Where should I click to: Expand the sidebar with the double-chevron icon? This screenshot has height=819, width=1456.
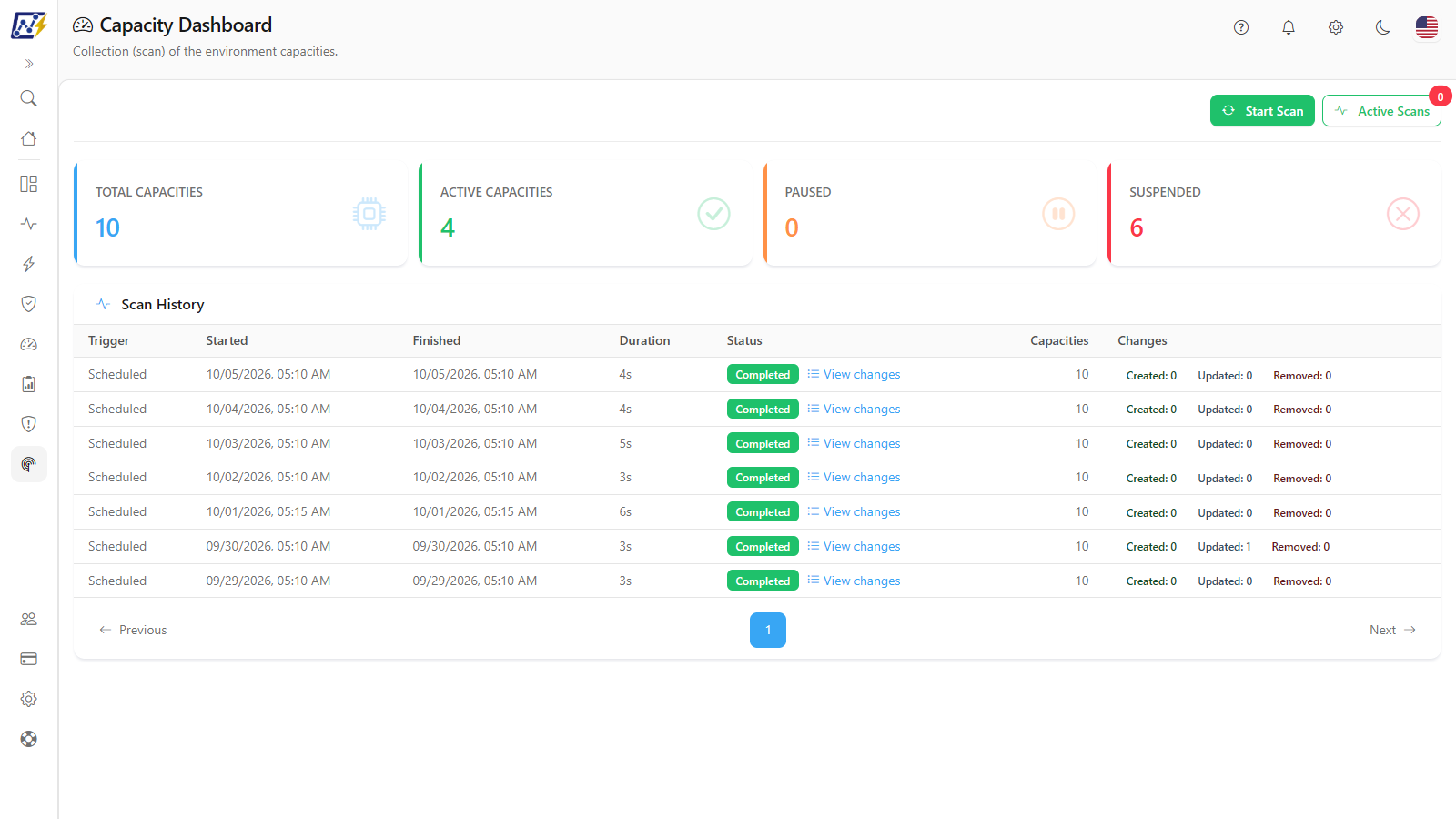tap(29, 64)
